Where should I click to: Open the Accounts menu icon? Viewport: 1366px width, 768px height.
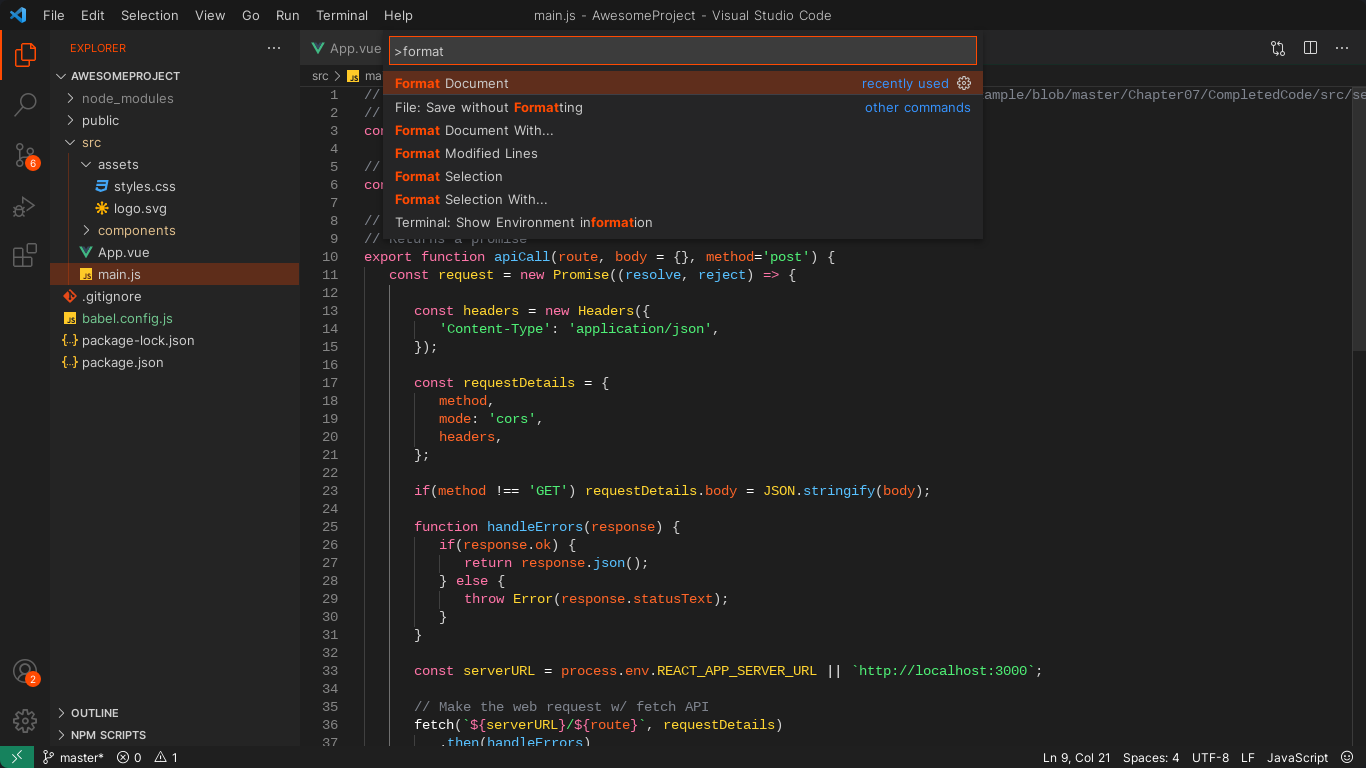(25, 672)
